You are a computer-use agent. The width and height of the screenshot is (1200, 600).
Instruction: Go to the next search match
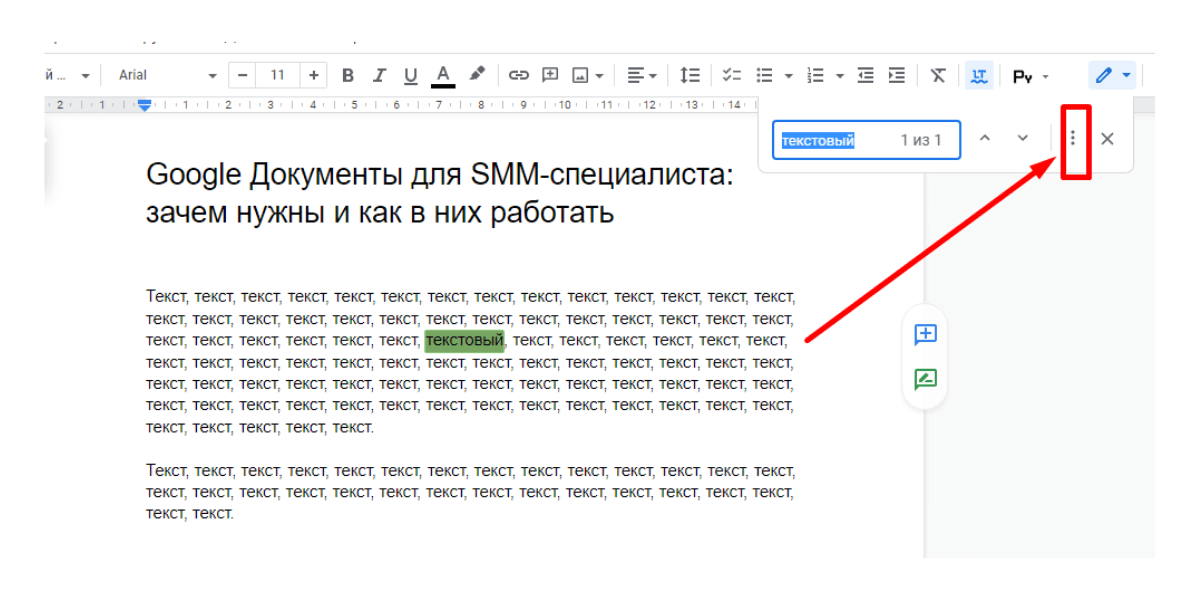1022,139
